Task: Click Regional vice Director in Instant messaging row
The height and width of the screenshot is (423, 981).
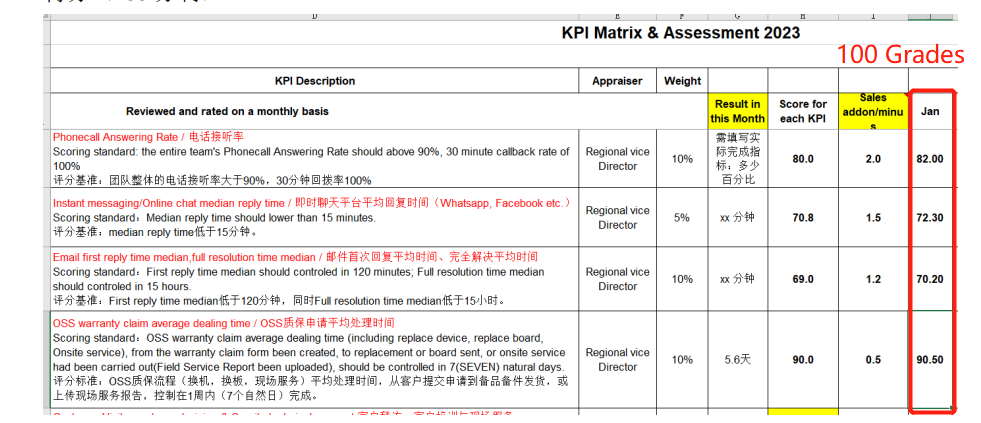Action: click(618, 218)
